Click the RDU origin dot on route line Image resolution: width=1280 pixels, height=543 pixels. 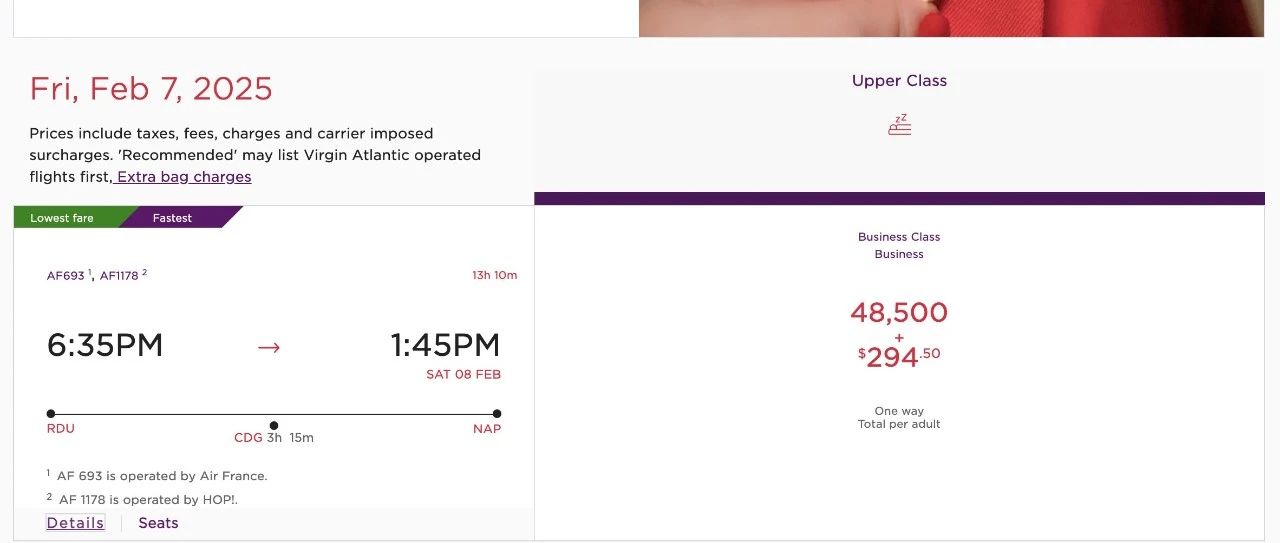point(51,413)
